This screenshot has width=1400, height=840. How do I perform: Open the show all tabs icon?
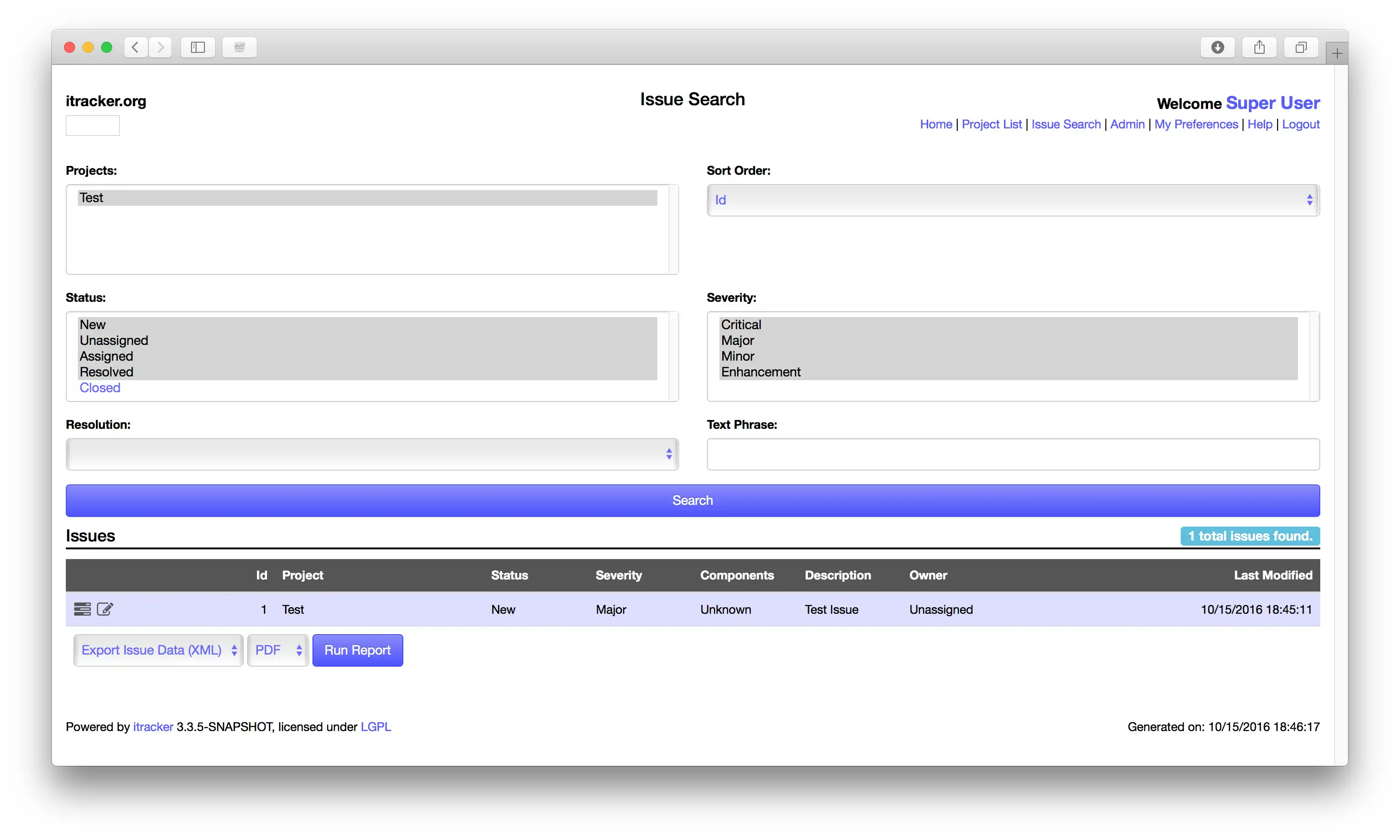pyautogui.click(x=1301, y=48)
